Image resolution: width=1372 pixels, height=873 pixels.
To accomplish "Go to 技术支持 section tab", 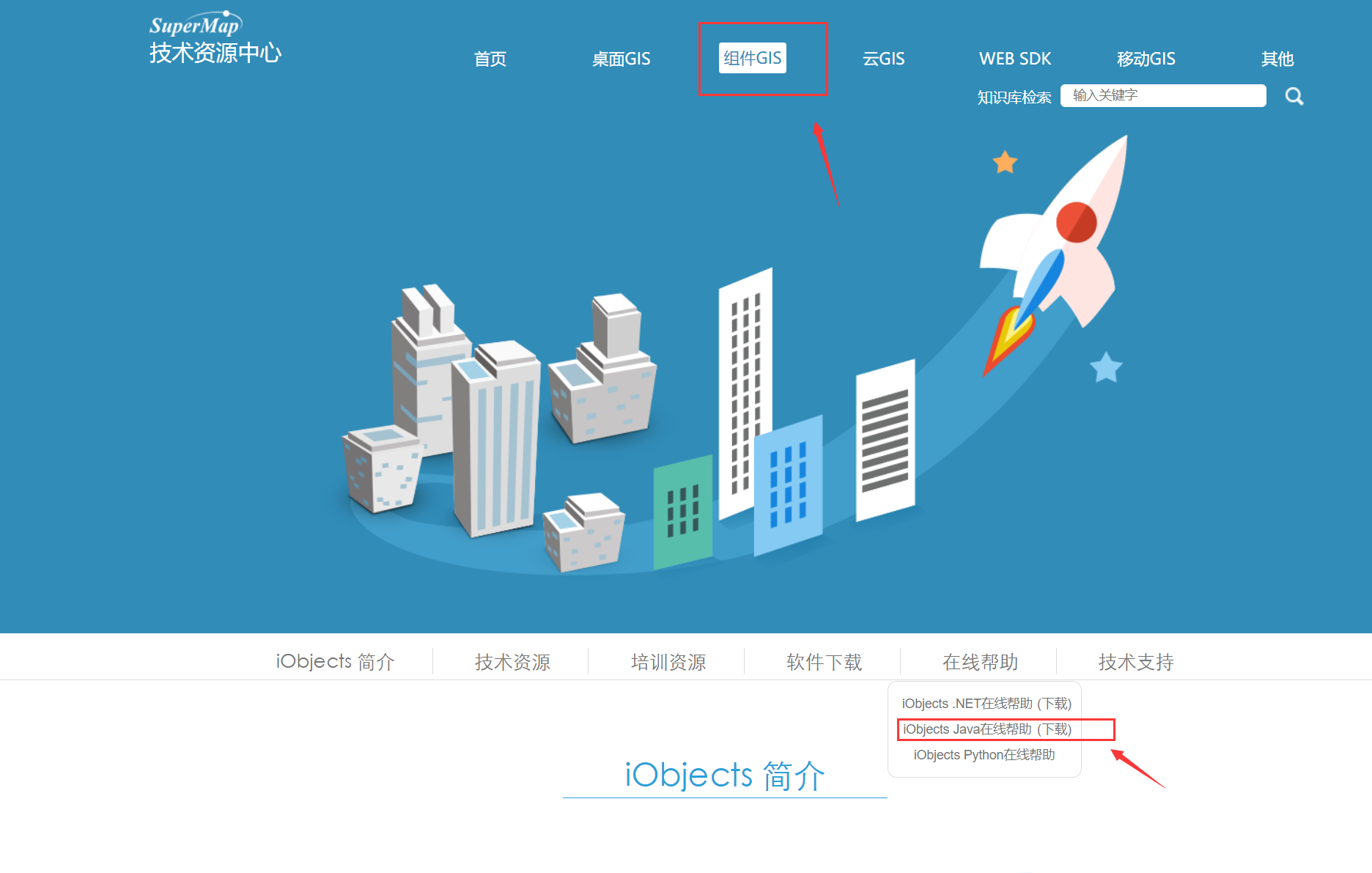I will click(1136, 662).
